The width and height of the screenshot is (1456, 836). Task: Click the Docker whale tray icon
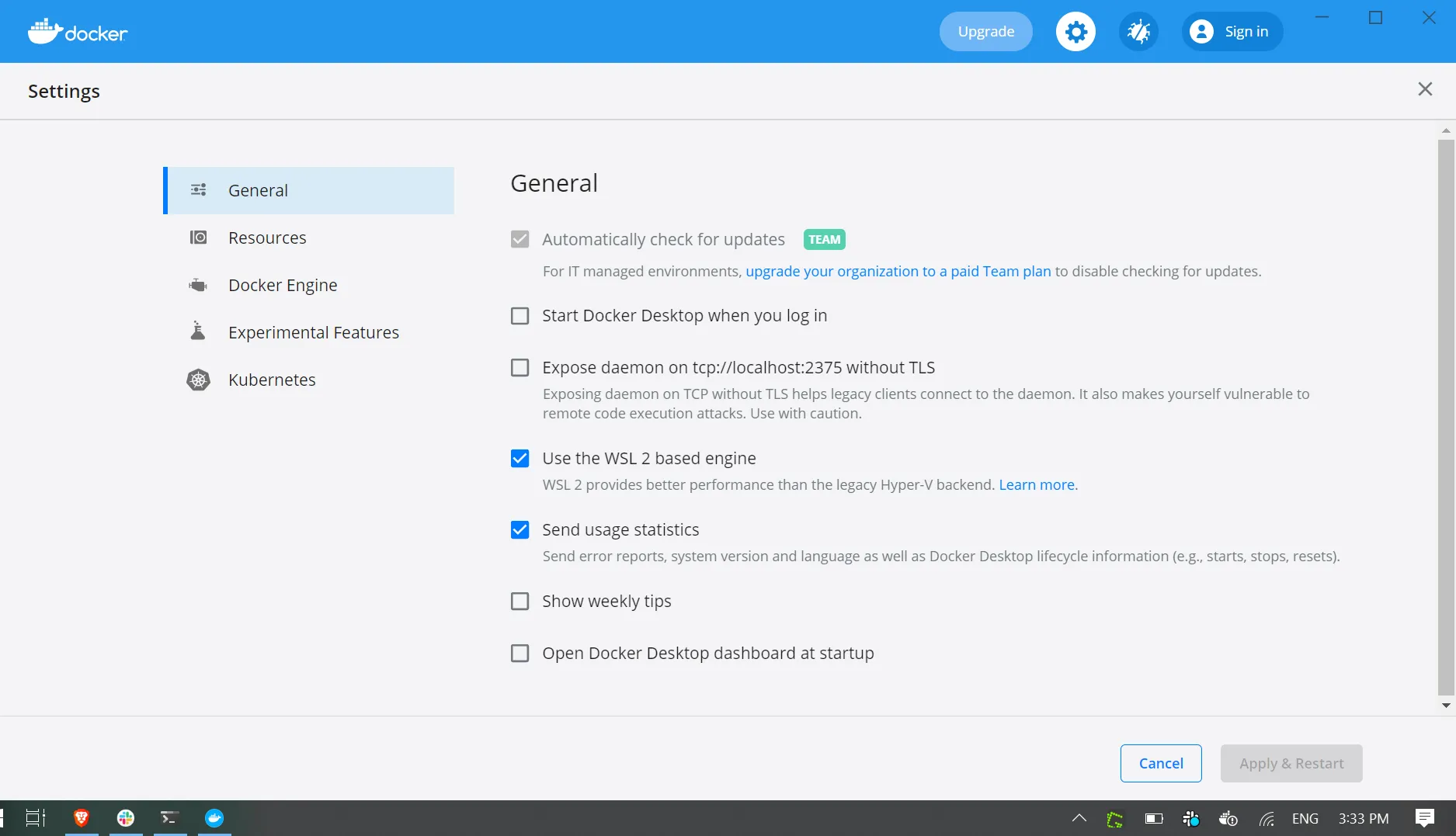point(1228,819)
